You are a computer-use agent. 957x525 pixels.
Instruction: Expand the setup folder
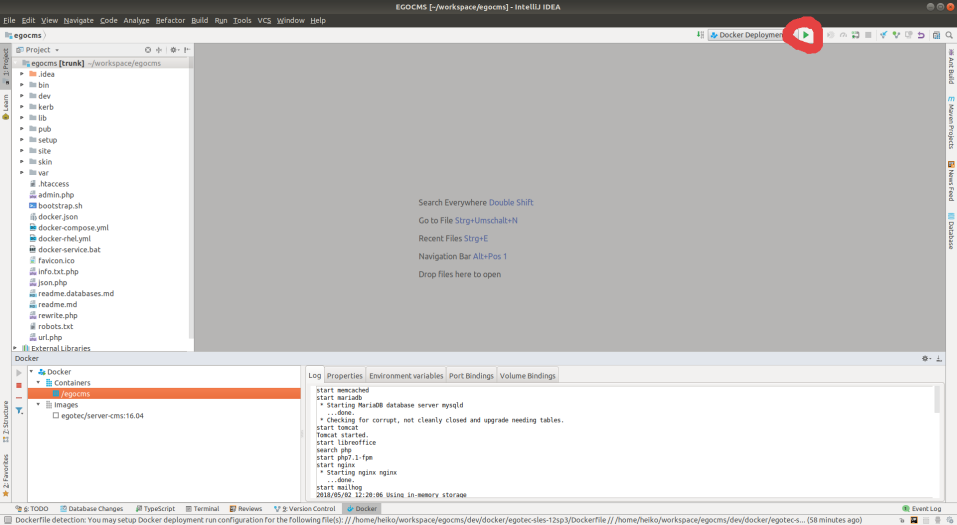pos(22,140)
